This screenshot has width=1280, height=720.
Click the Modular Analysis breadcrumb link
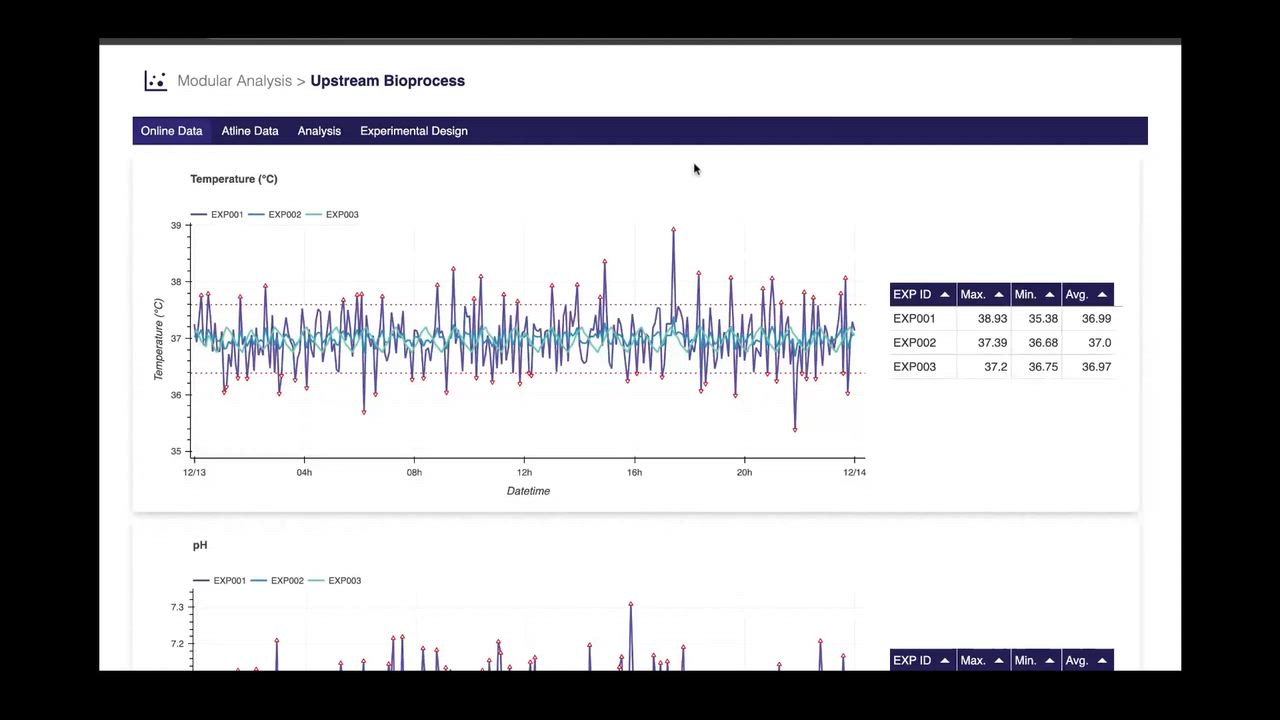(234, 81)
